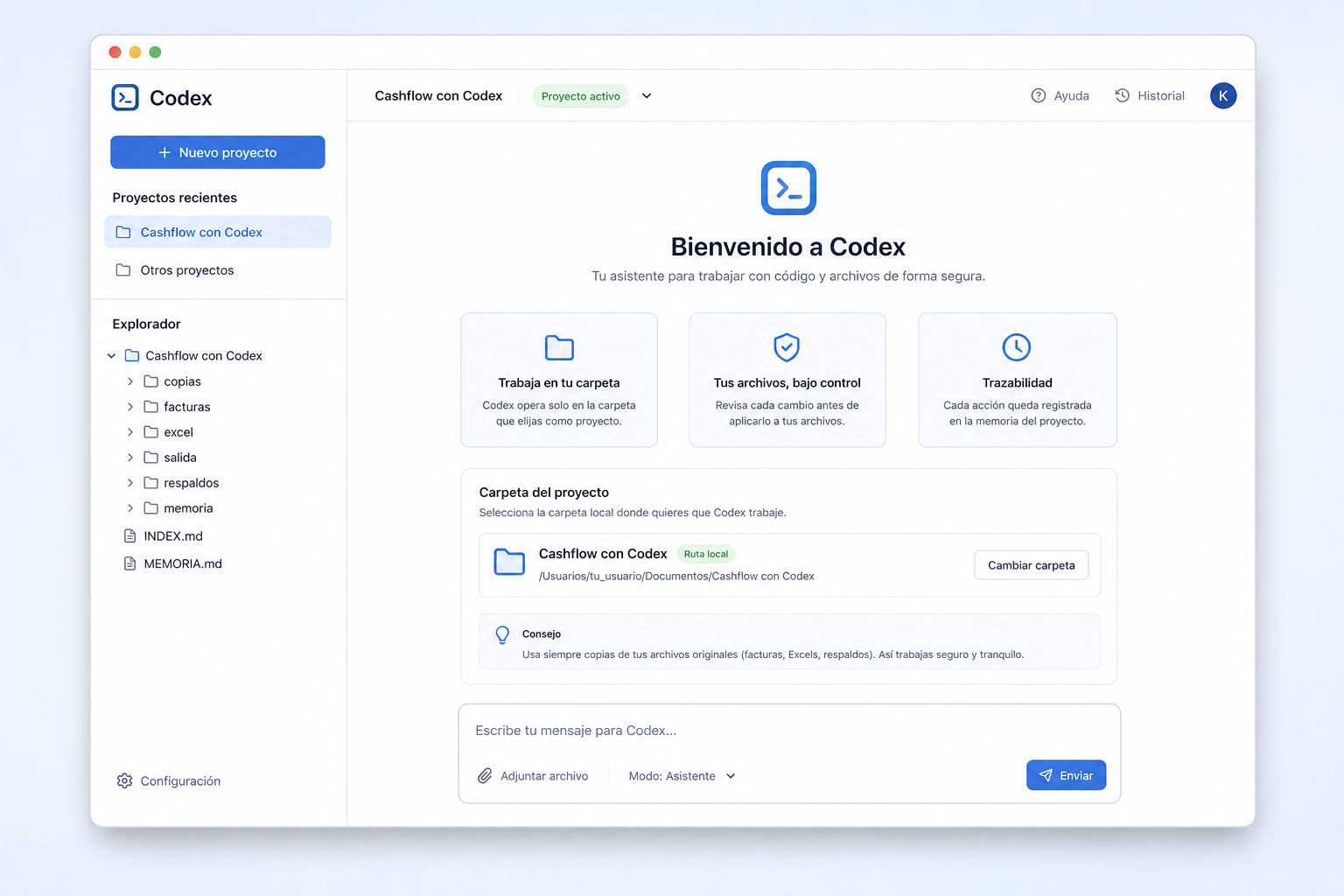Image resolution: width=1344 pixels, height=896 pixels.
Task: Click the MEMORIA.md file icon
Action: [x=130, y=563]
